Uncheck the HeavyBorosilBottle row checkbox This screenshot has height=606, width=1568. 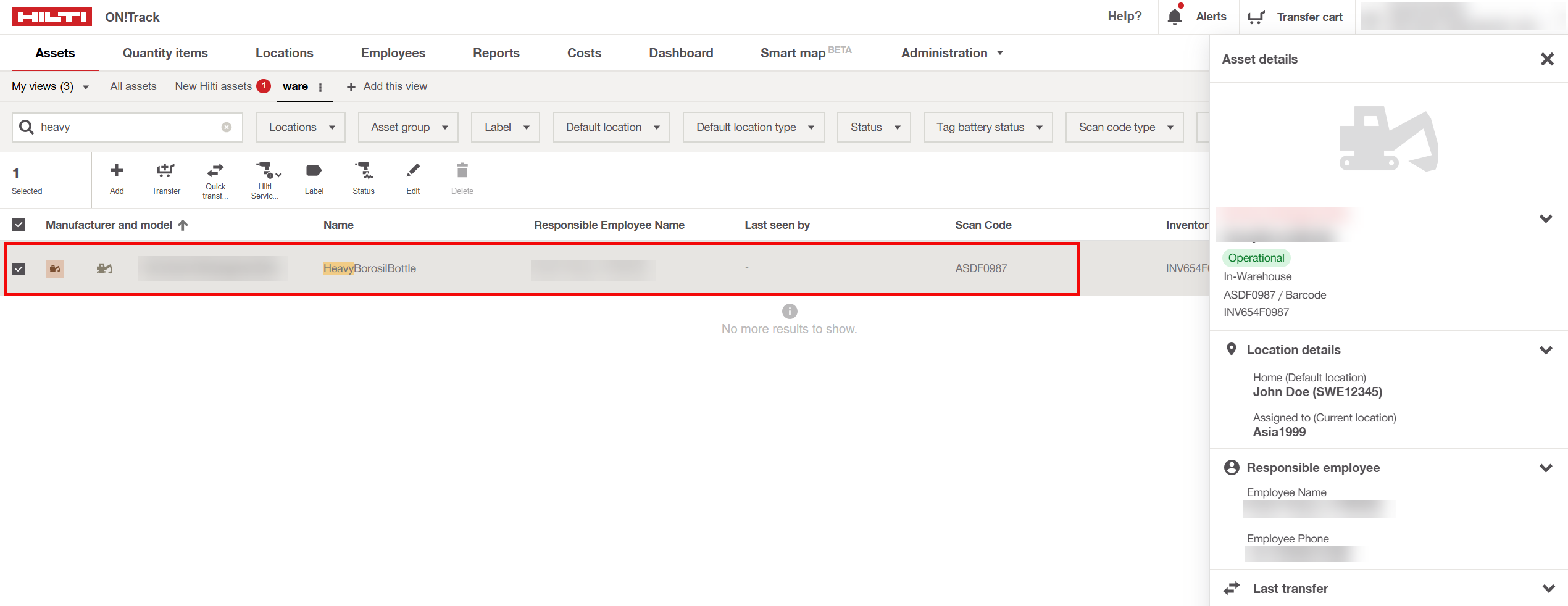tap(19, 268)
